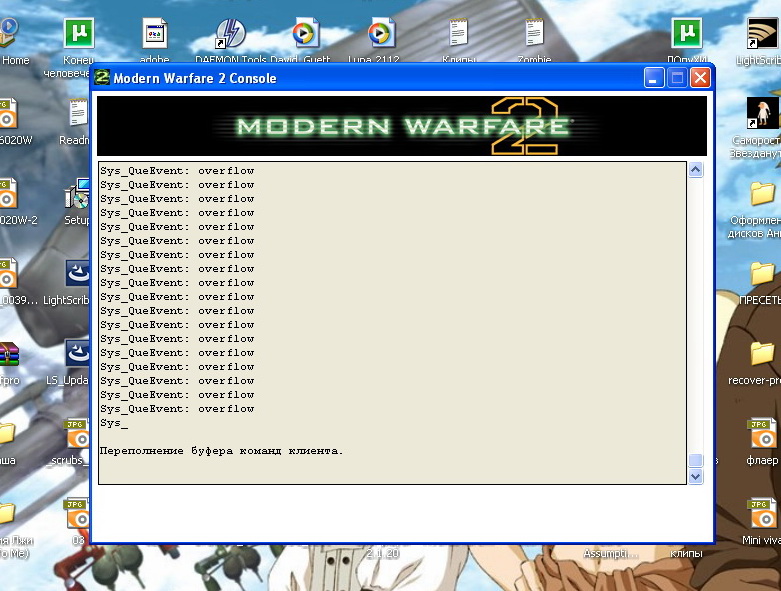This screenshot has width=781, height=591.
Task: Select the fpro WinRAR archive icon
Action: [9, 354]
